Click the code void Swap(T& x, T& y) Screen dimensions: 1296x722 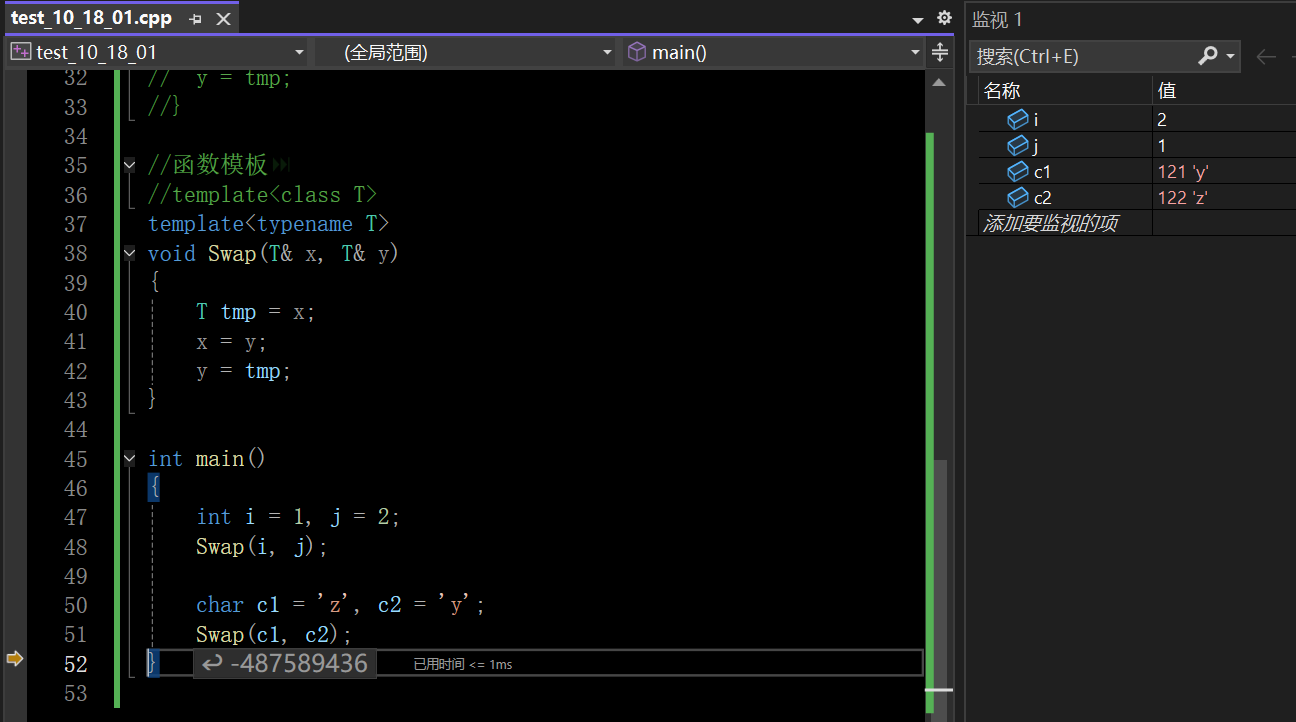[274, 253]
